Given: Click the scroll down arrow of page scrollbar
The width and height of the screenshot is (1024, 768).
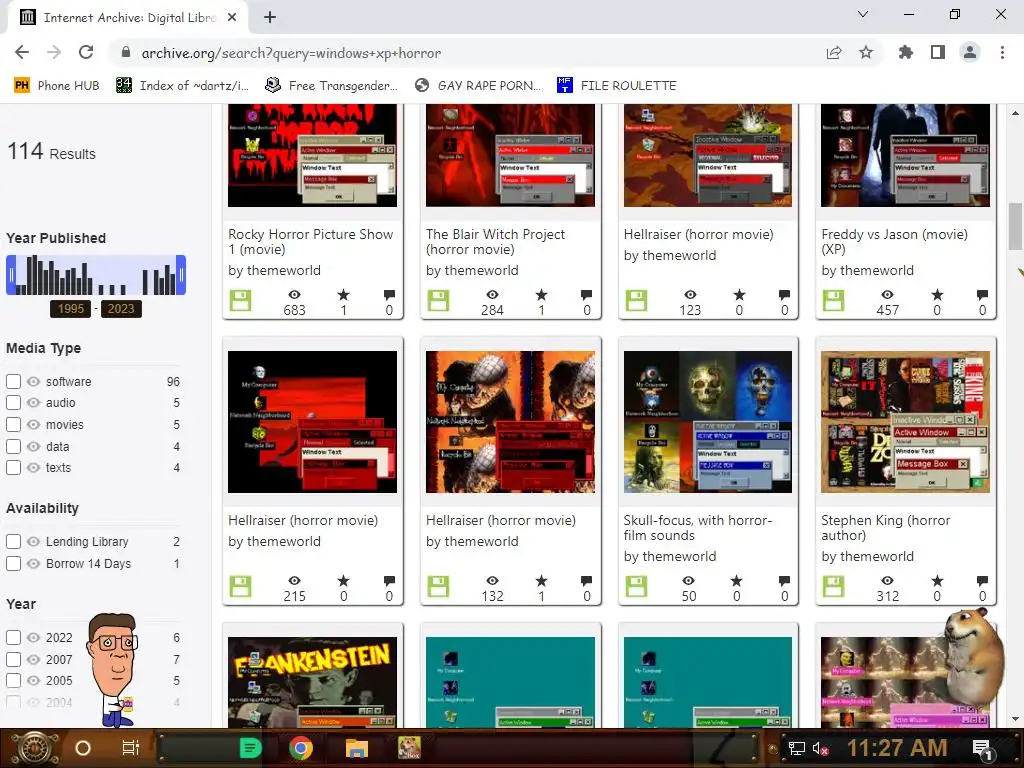Looking at the screenshot, I should click(1015, 719).
